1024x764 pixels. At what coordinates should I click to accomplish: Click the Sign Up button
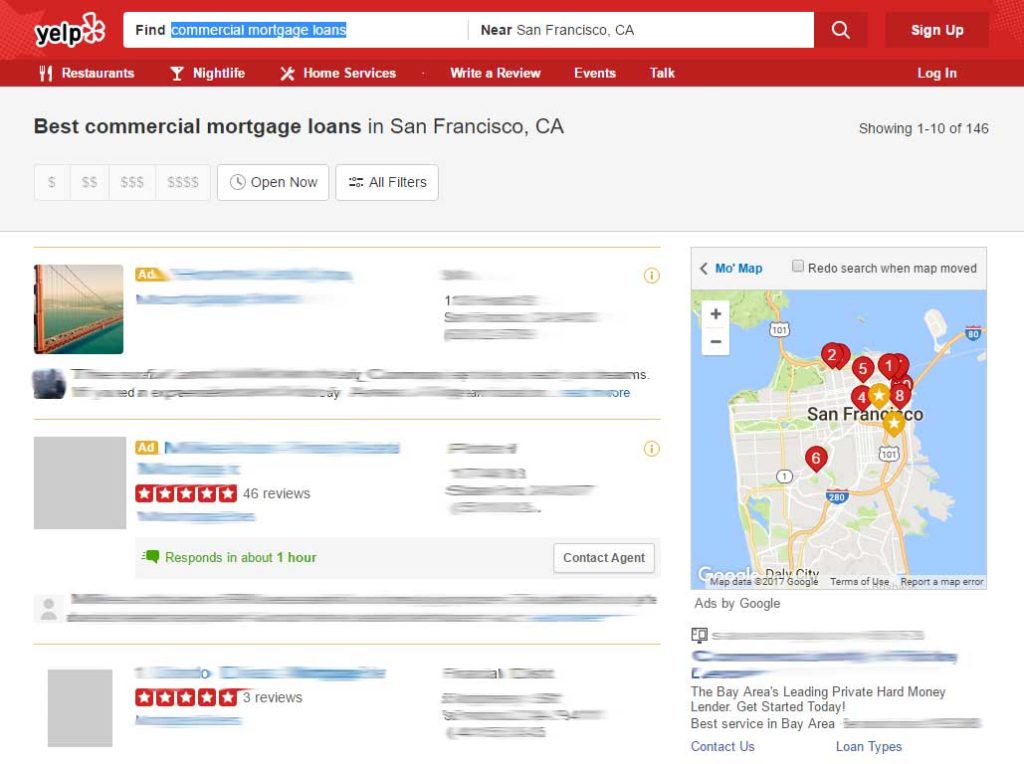pos(936,30)
